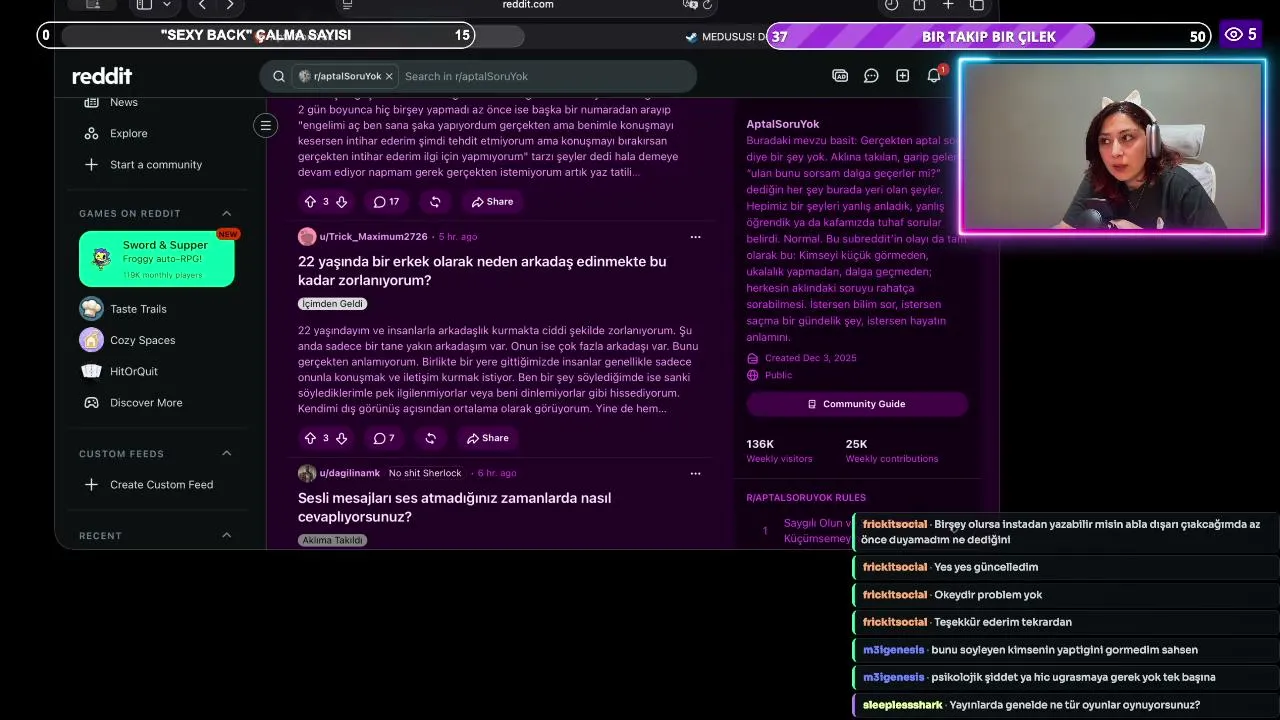Open u/dagilinamk profile link
The width and height of the screenshot is (1280, 720).
pos(350,473)
